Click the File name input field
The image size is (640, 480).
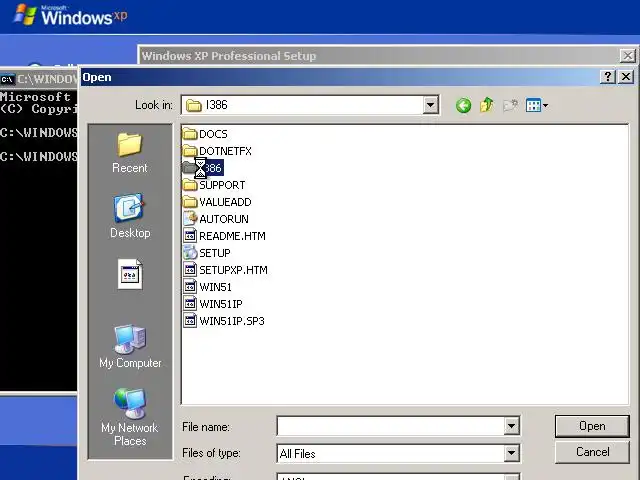(391, 426)
